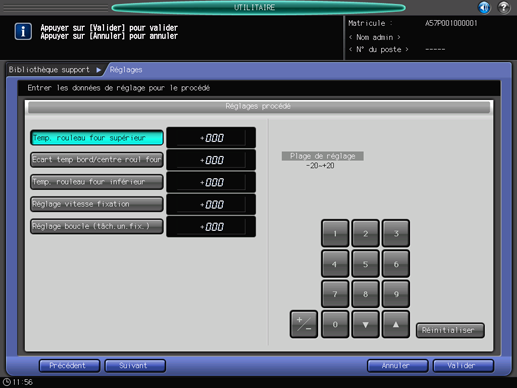Screen dimensions: 517x388
Task: Click 'Appuyer sur [Valider] pour valider' message
Action: click(x=109, y=28)
